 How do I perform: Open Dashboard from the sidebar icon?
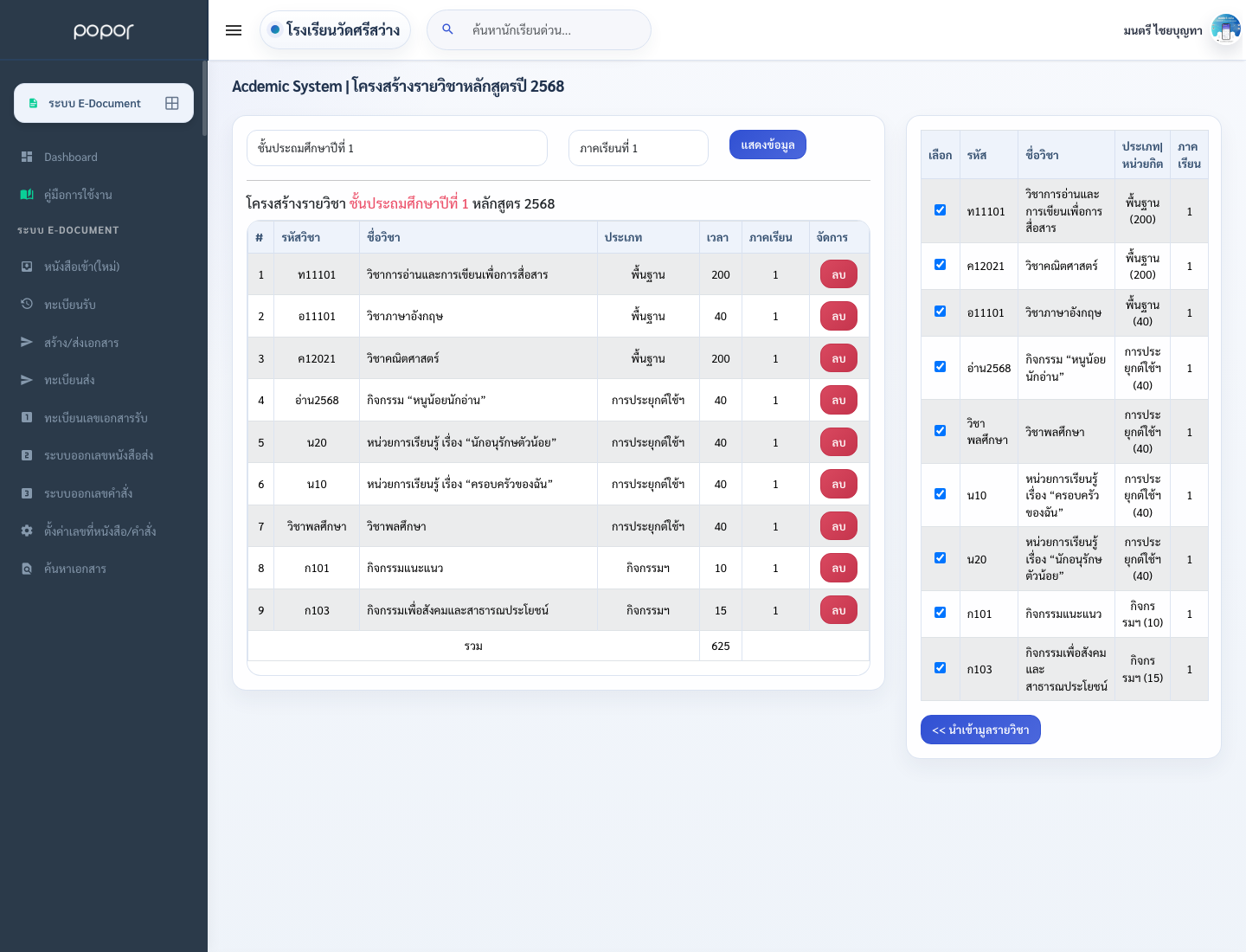[27, 157]
